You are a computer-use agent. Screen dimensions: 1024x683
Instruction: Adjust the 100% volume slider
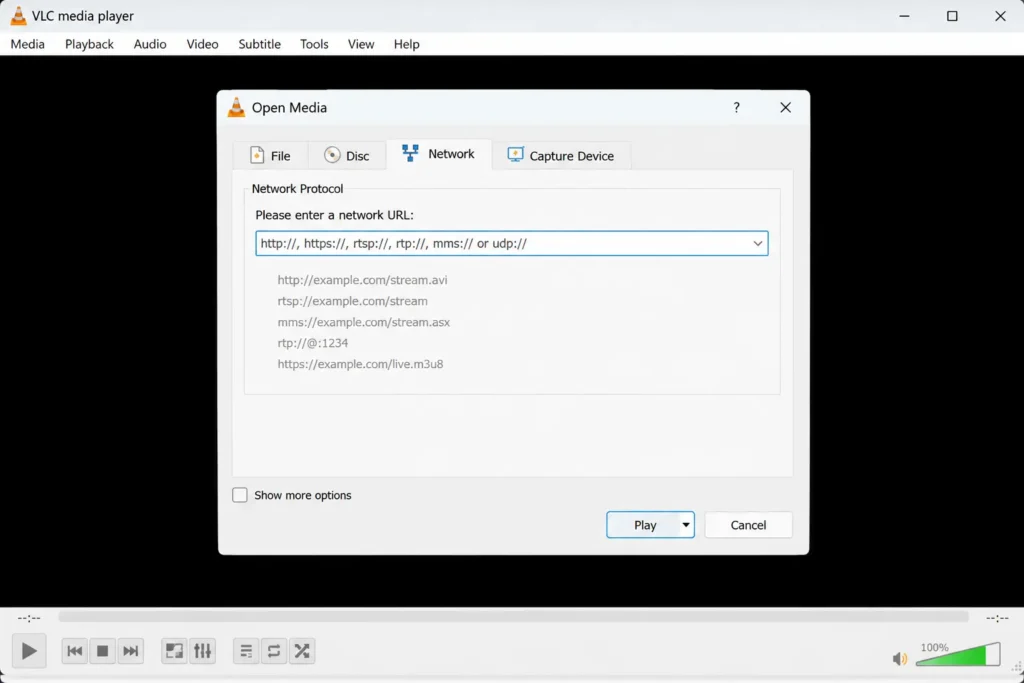pos(957,654)
